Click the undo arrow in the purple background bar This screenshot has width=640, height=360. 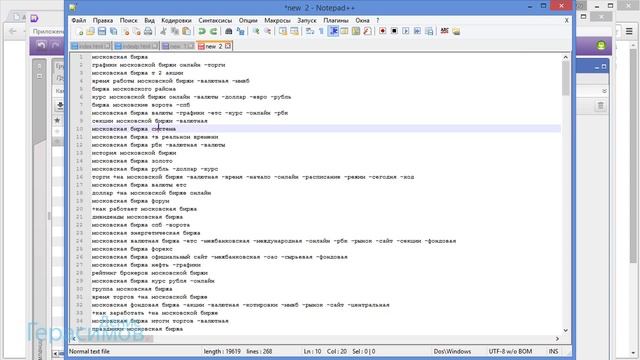coord(41,45)
